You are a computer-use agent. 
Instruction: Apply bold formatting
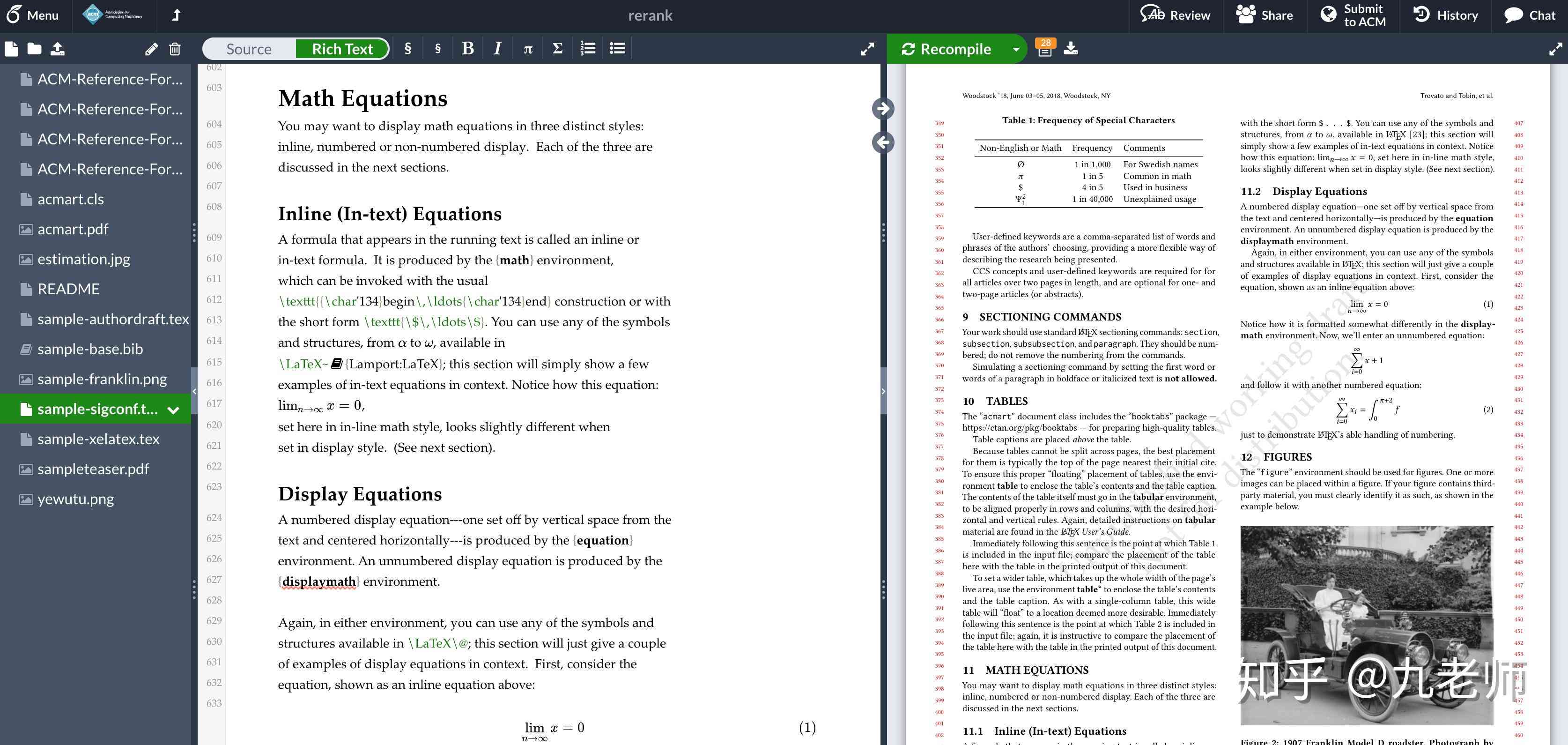[x=467, y=48]
